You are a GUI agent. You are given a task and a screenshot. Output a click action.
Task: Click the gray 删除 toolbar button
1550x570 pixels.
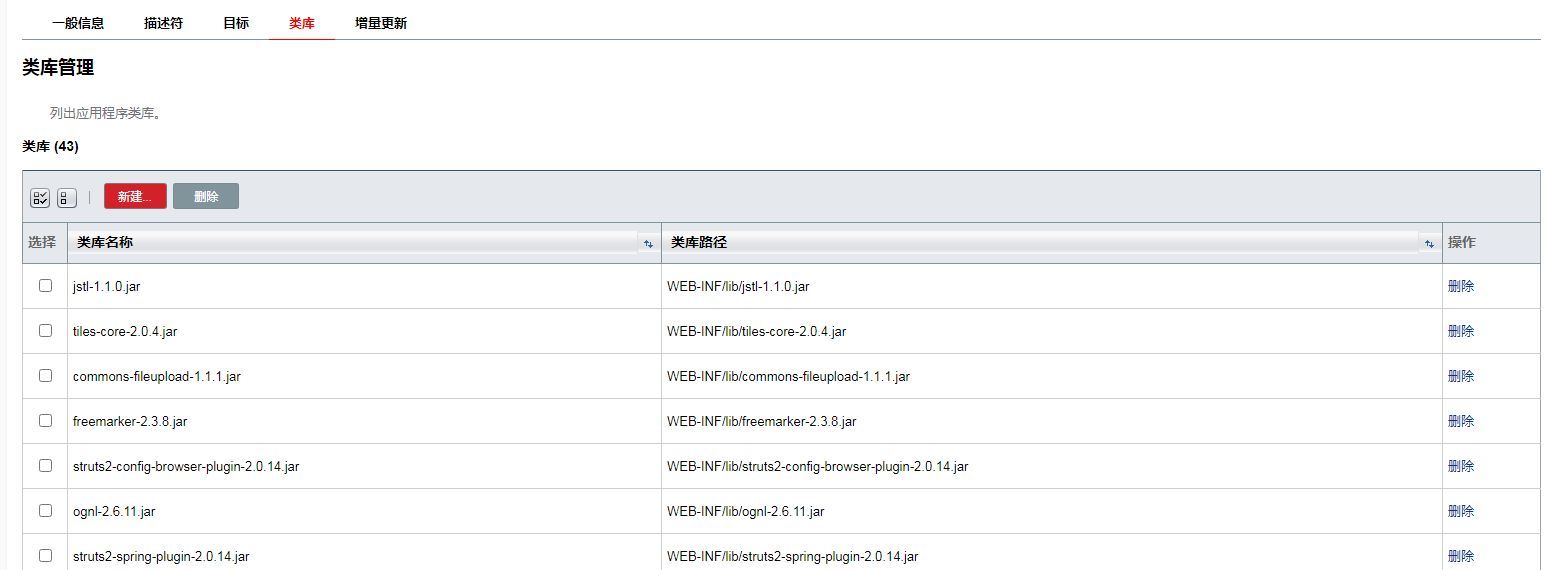(x=206, y=197)
